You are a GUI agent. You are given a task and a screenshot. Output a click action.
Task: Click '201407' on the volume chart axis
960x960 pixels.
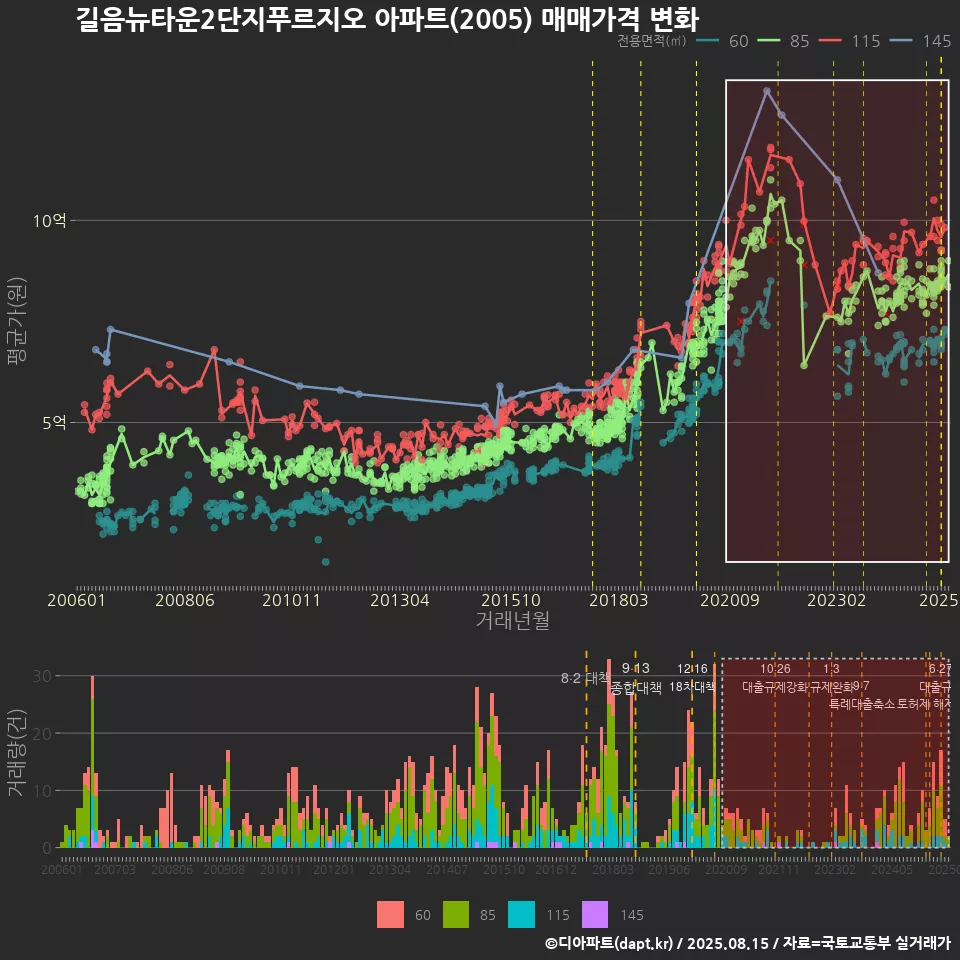pos(447,869)
